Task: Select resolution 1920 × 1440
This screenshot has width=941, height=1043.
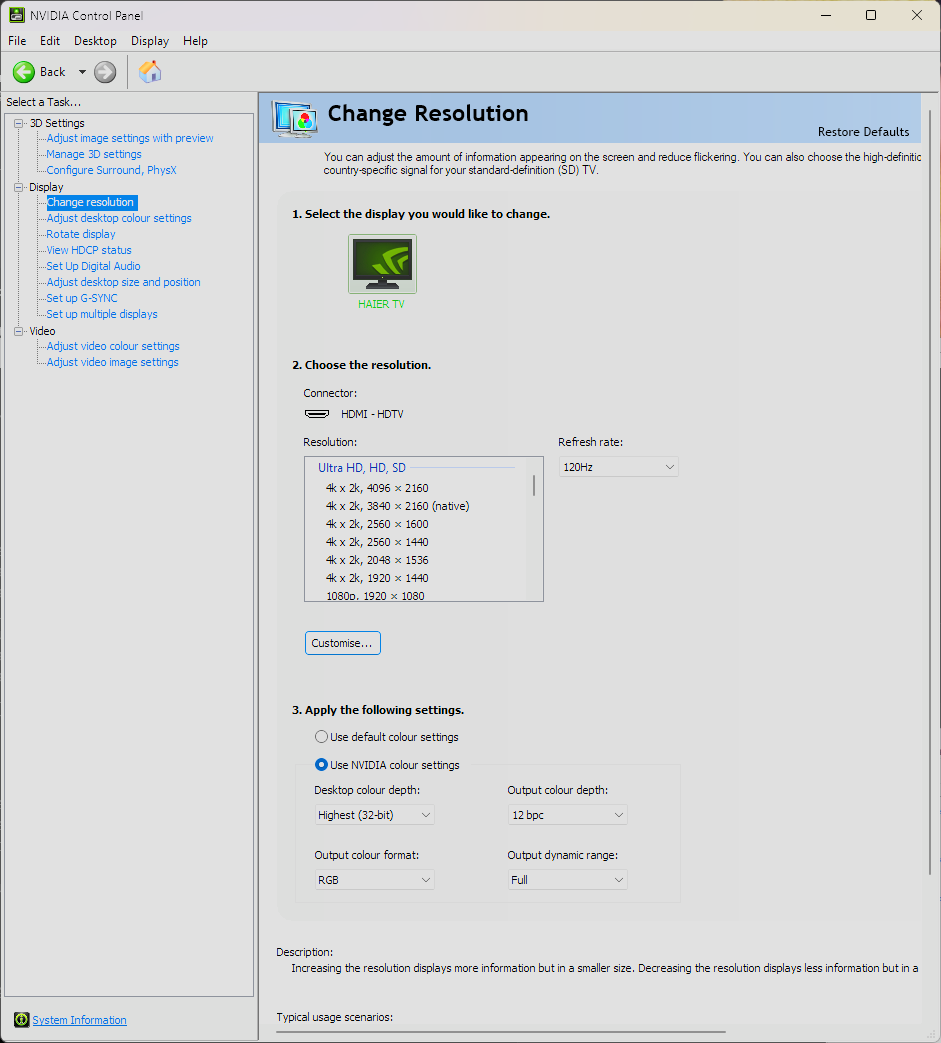Action: [377, 578]
